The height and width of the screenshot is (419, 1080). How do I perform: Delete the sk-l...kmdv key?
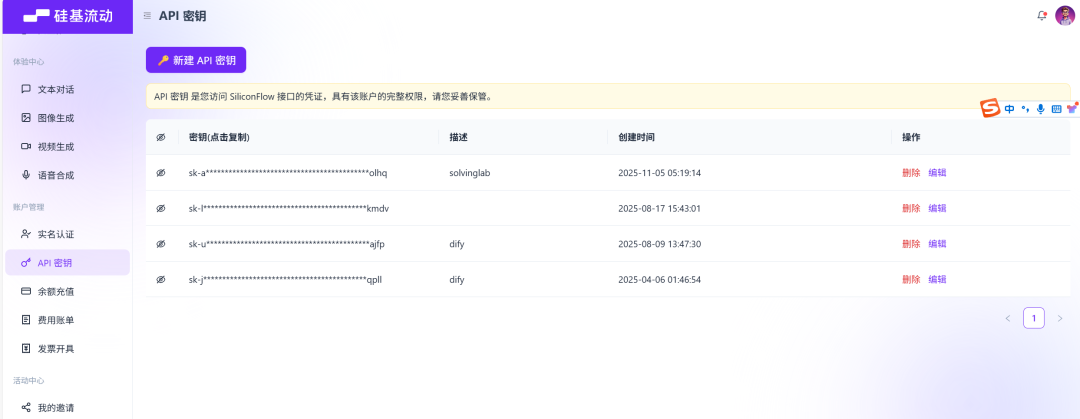(x=911, y=208)
